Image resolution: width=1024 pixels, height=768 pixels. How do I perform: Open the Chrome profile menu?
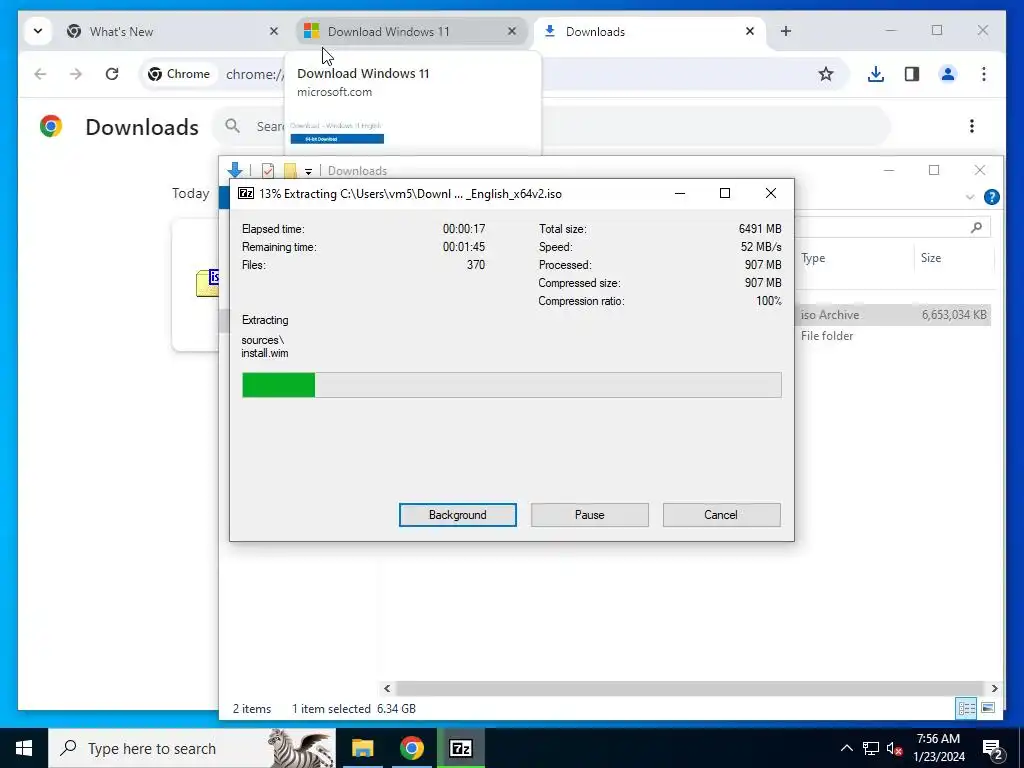(x=948, y=74)
